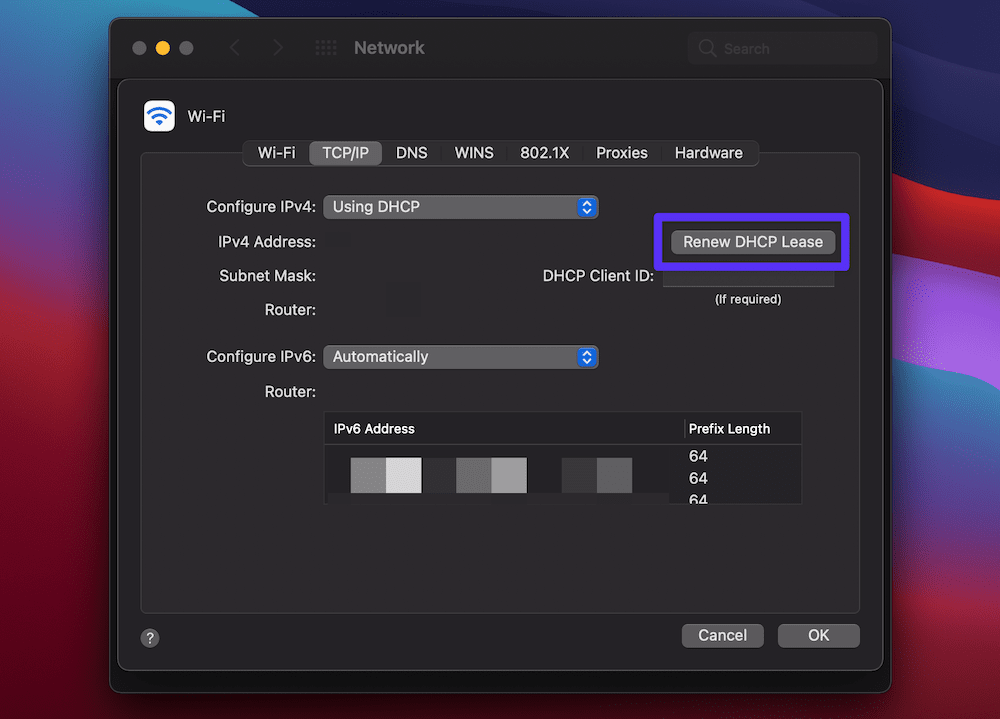Open the Configure IPv6 dropdown
Image resolution: width=1000 pixels, height=719 pixels.
pyautogui.click(x=460, y=356)
